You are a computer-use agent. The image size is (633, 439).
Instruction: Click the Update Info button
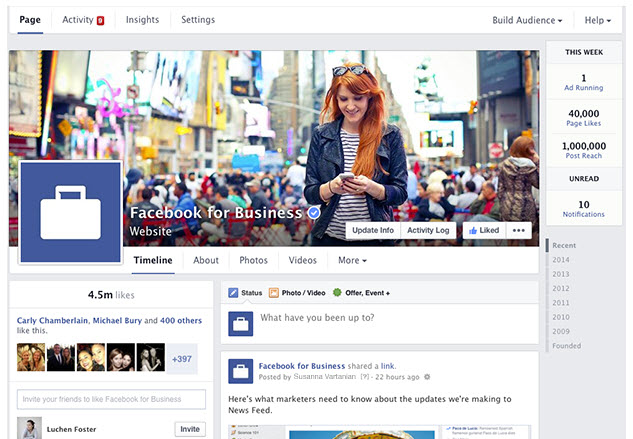click(x=373, y=230)
